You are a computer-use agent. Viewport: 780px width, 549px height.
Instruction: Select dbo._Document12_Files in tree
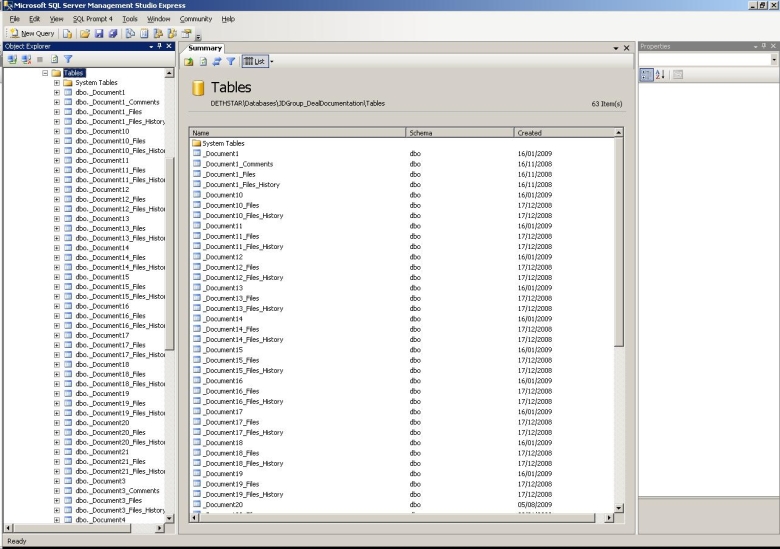pos(110,199)
